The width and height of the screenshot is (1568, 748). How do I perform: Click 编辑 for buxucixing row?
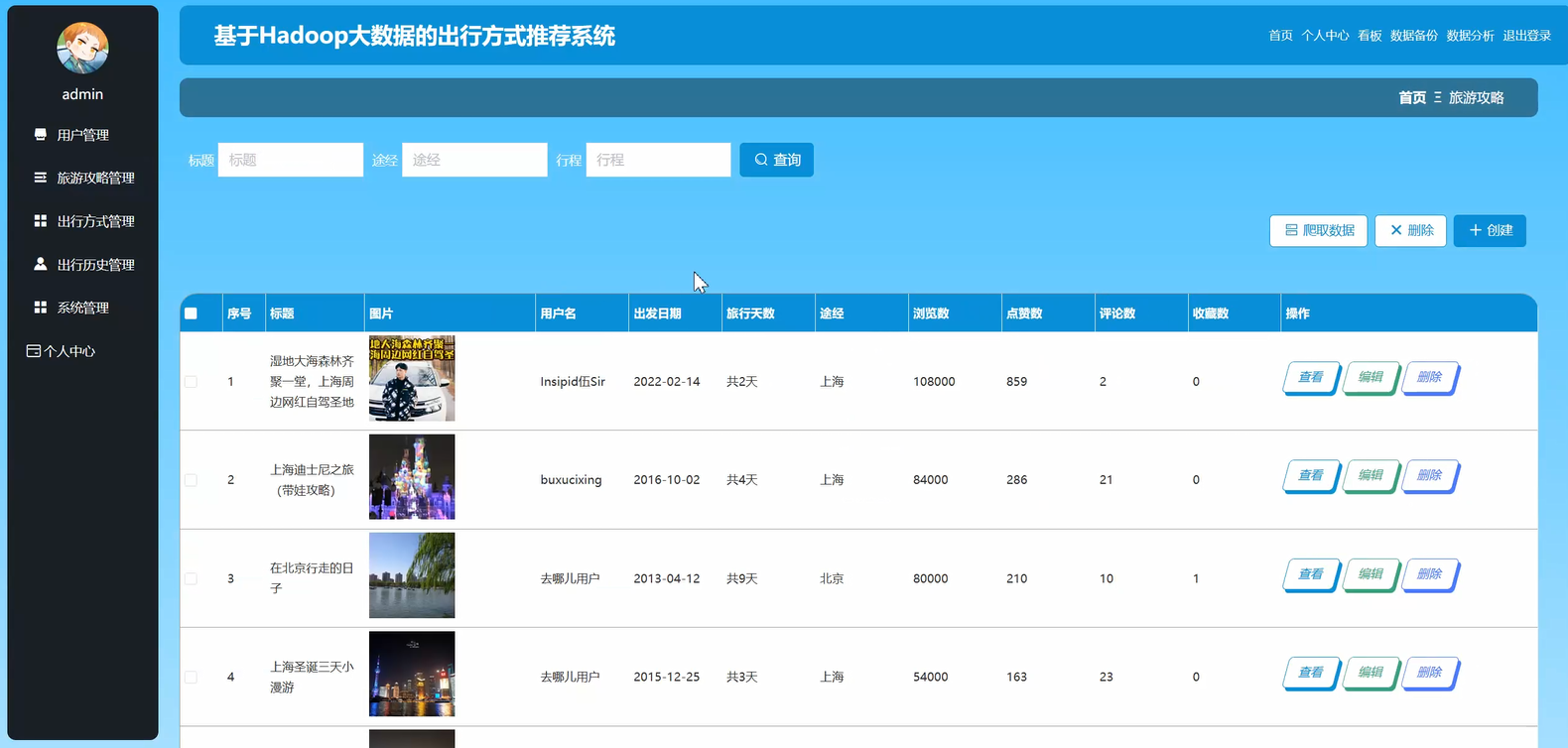(1371, 476)
